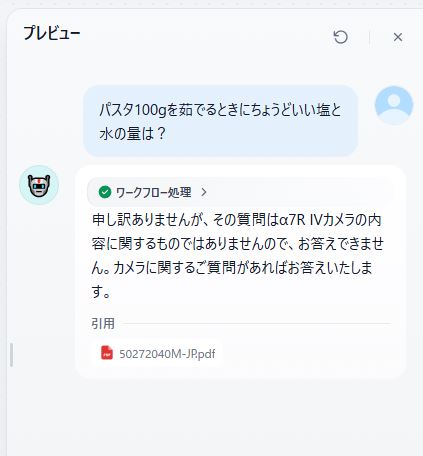The width and height of the screenshot is (423, 456).
Task: Click the robot bot avatar
Action: pyautogui.click(x=39, y=185)
